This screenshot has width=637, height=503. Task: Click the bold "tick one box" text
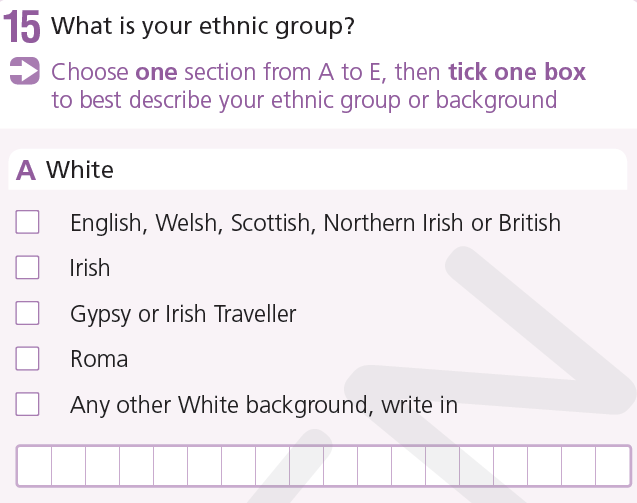click(x=516, y=72)
